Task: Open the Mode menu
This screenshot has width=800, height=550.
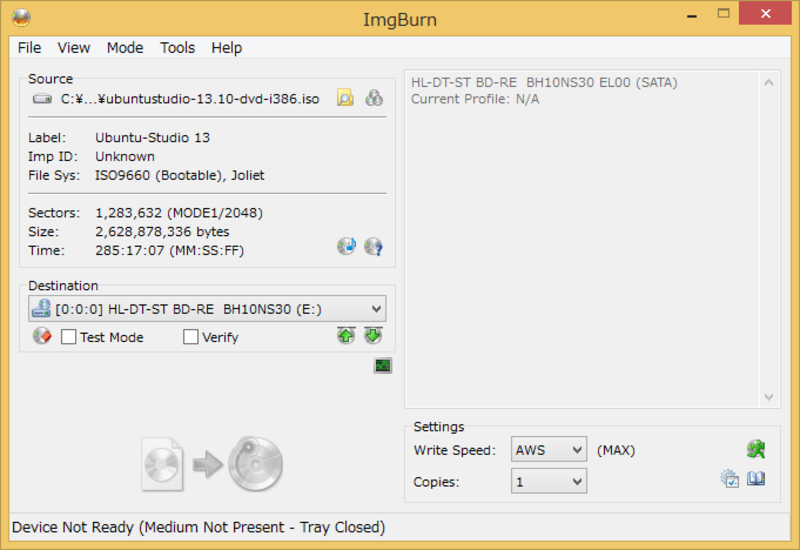Action: pos(125,48)
